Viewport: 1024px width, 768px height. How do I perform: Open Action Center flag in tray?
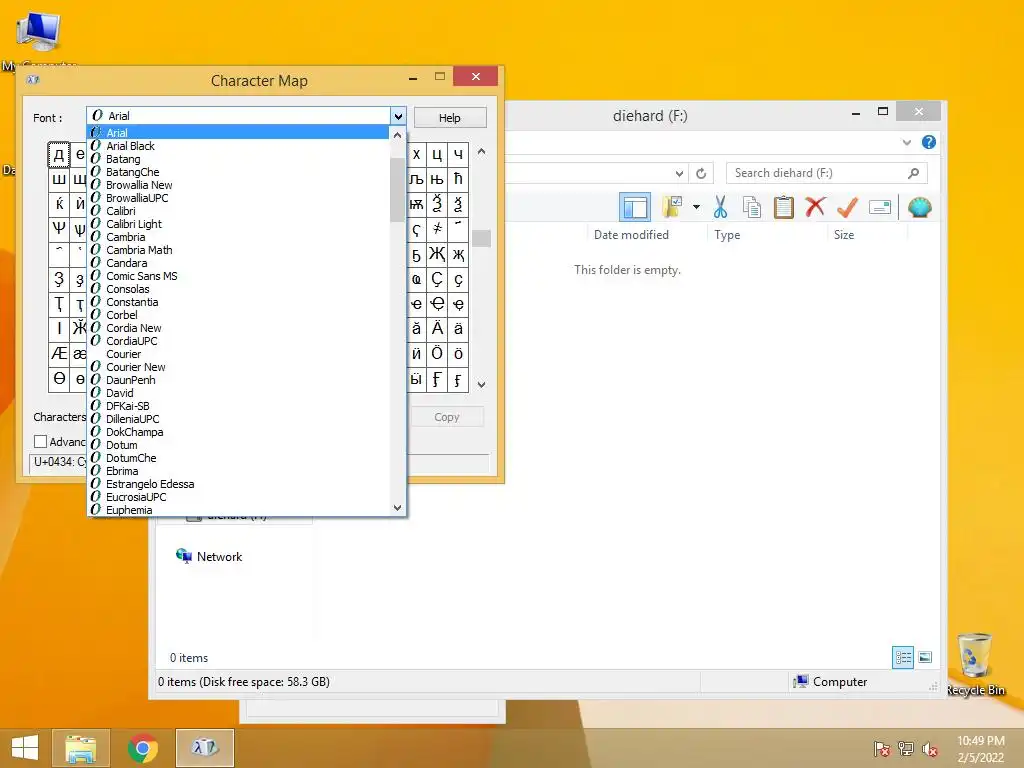coord(882,749)
